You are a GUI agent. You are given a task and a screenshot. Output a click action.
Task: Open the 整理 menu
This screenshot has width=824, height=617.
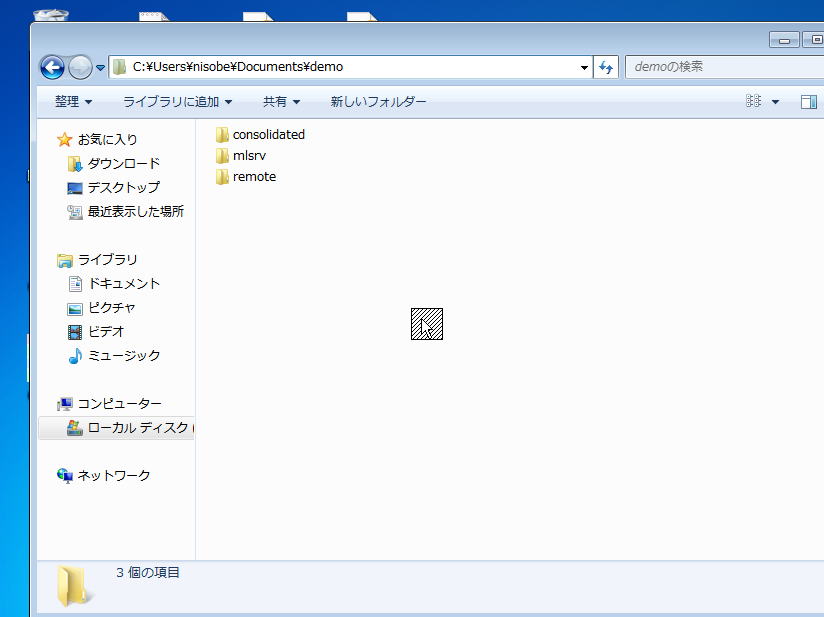click(x=73, y=102)
